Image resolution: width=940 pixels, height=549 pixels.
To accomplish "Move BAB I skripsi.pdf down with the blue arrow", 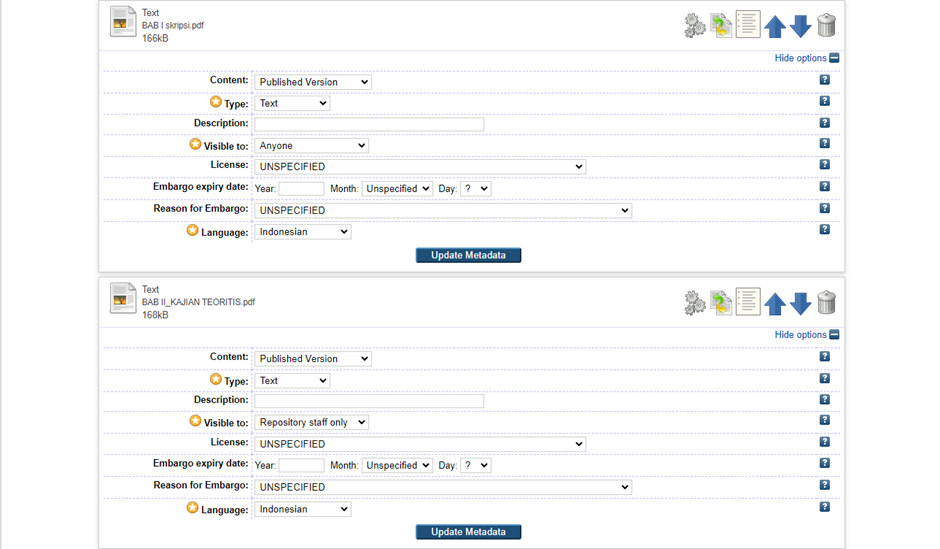I will [800, 26].
